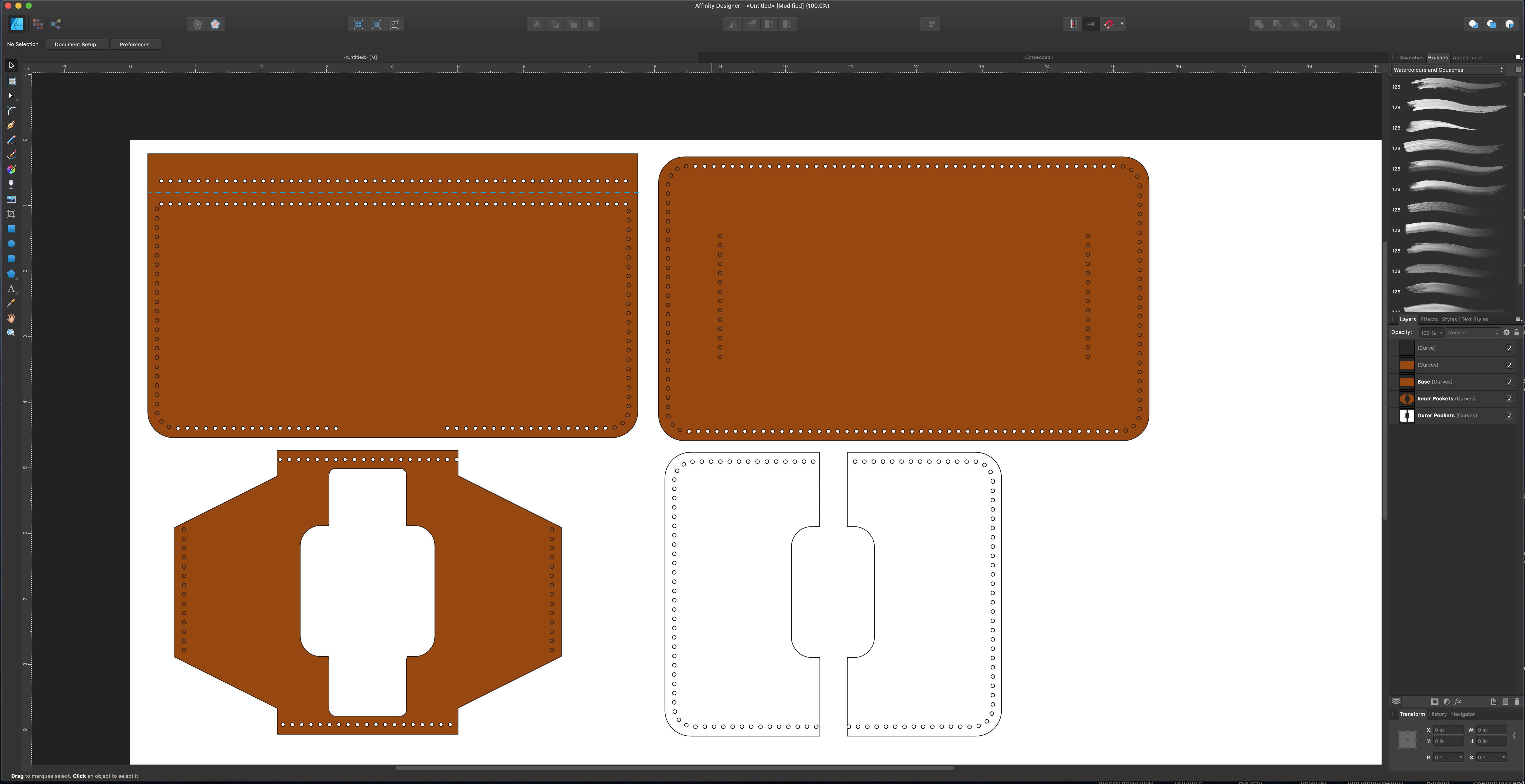Switch to the Navigator tab
The image size is (1525, 784).
1463,714
